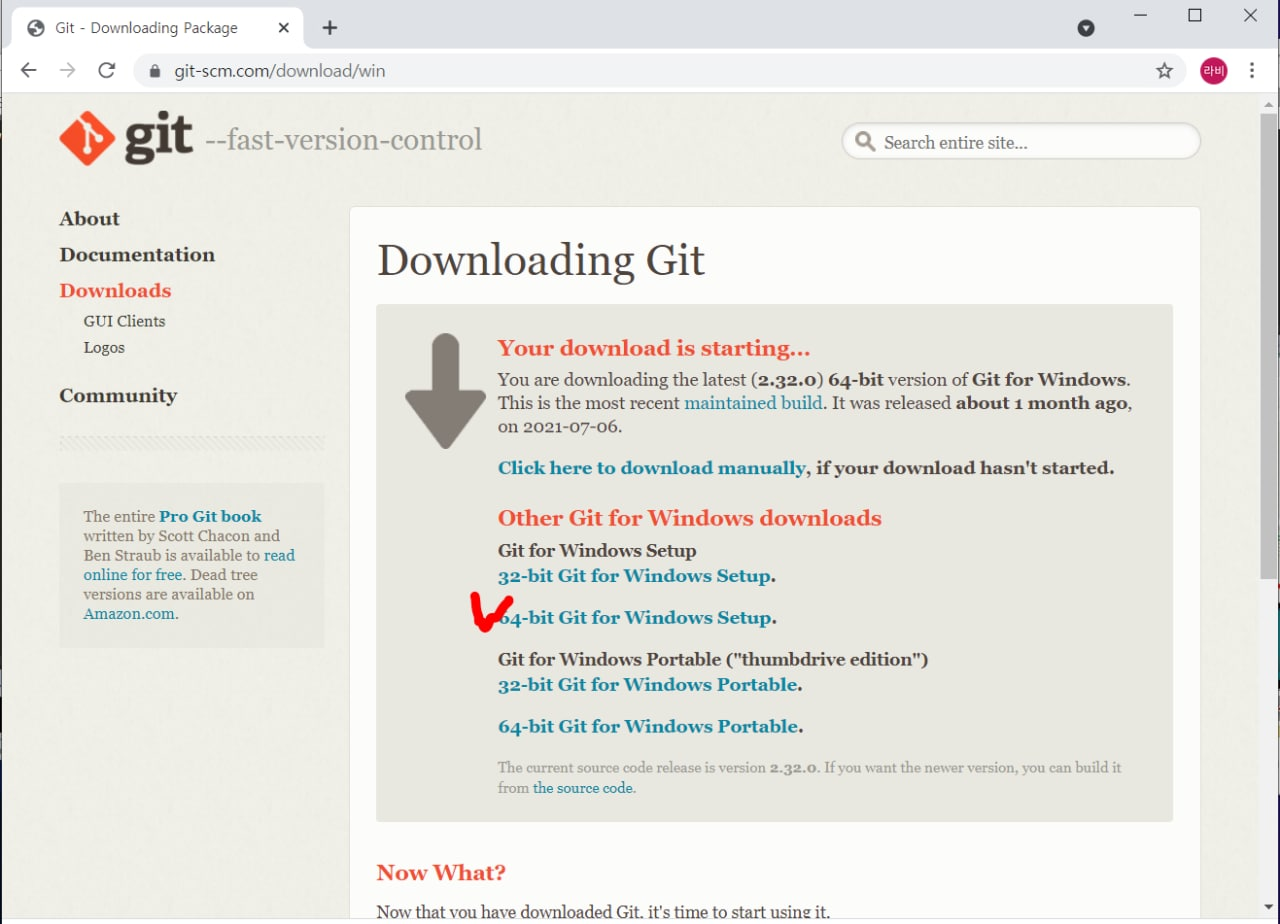Open the Amazon.com link
Image resolution: width=1280 pixels, height=924 pixels.
[130, 614]
